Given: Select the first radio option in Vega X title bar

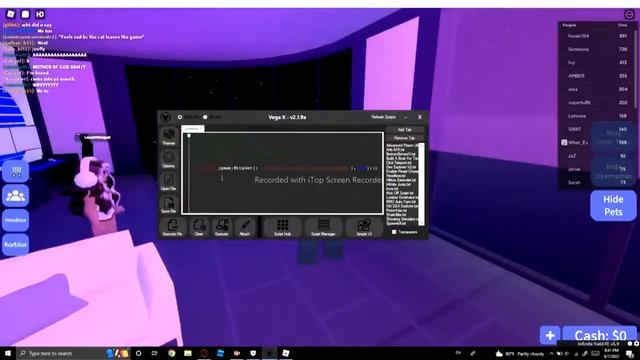Looking at the screenshot, I should coord(180,117).
